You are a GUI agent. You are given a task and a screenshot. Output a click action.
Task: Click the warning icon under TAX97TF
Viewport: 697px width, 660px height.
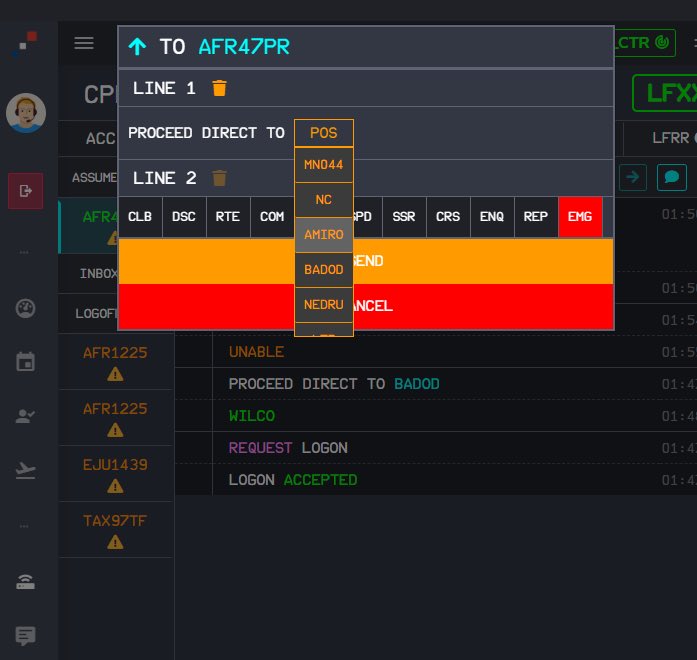pos(116,542)
